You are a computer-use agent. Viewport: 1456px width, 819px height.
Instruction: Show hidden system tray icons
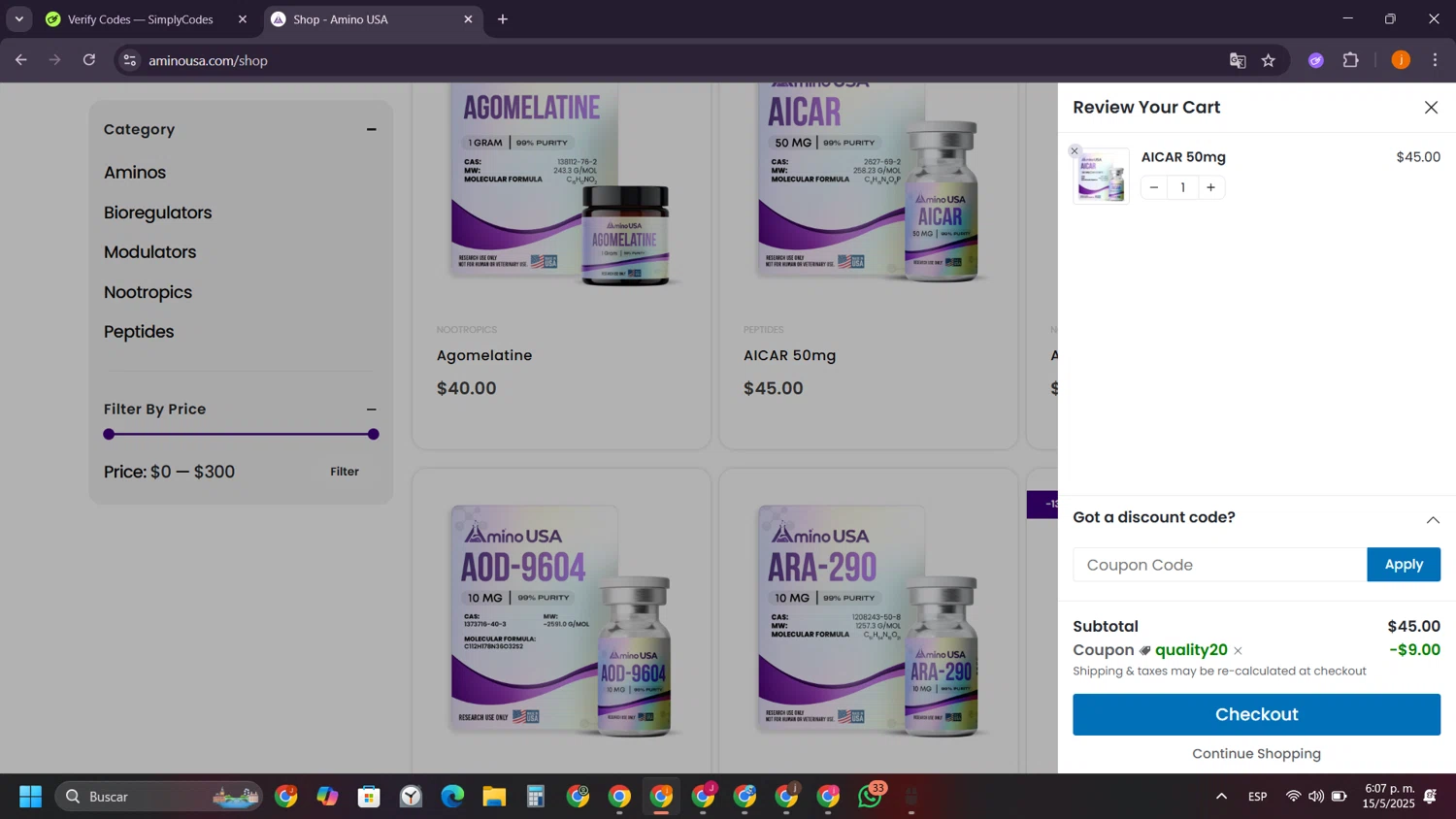tap(1221, 797)
